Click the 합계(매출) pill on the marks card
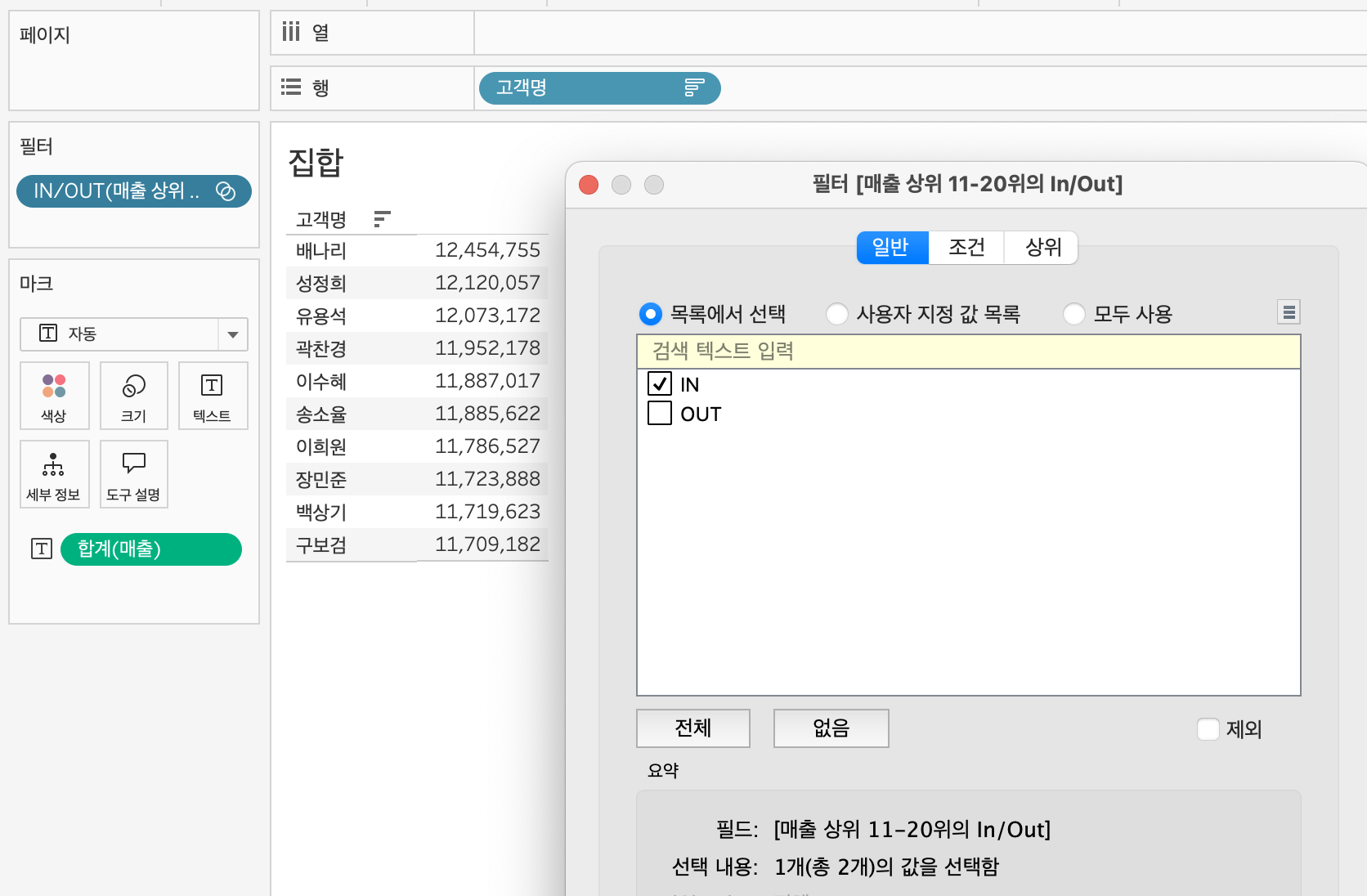The image size is (1367, 896). click(x=151, y=549)
